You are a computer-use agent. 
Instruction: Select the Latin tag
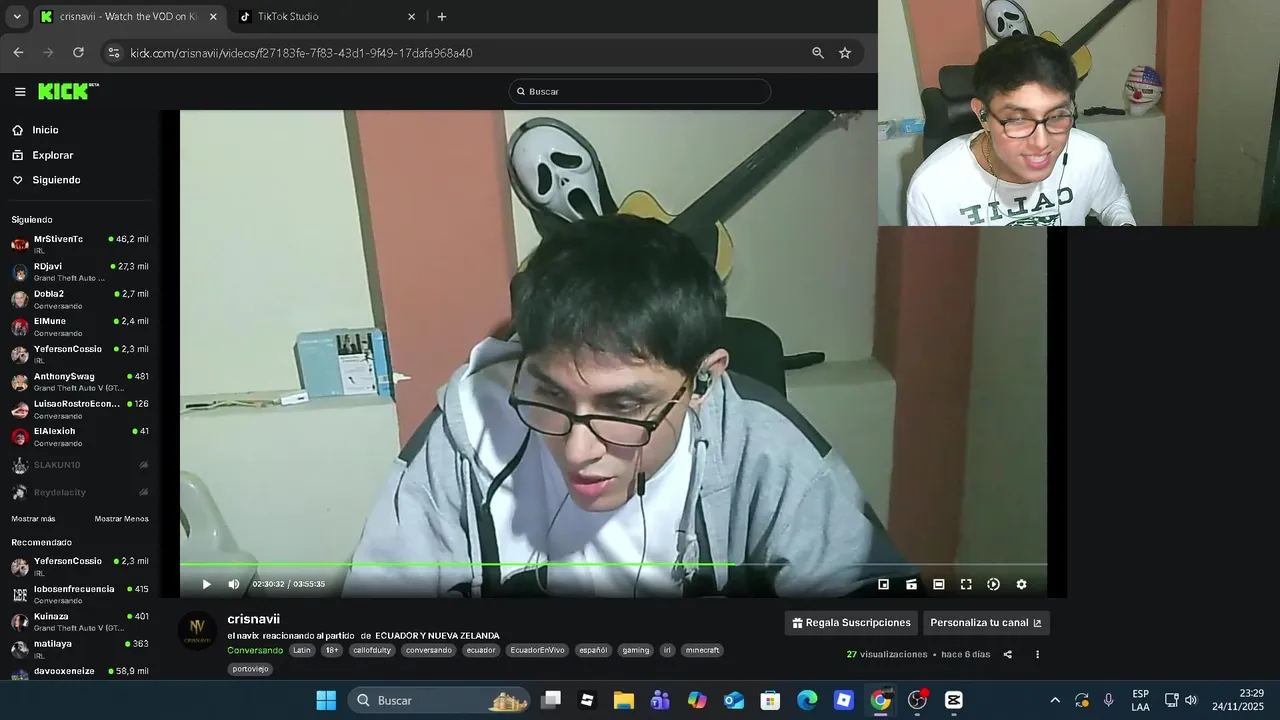click(x=301, y=650)
